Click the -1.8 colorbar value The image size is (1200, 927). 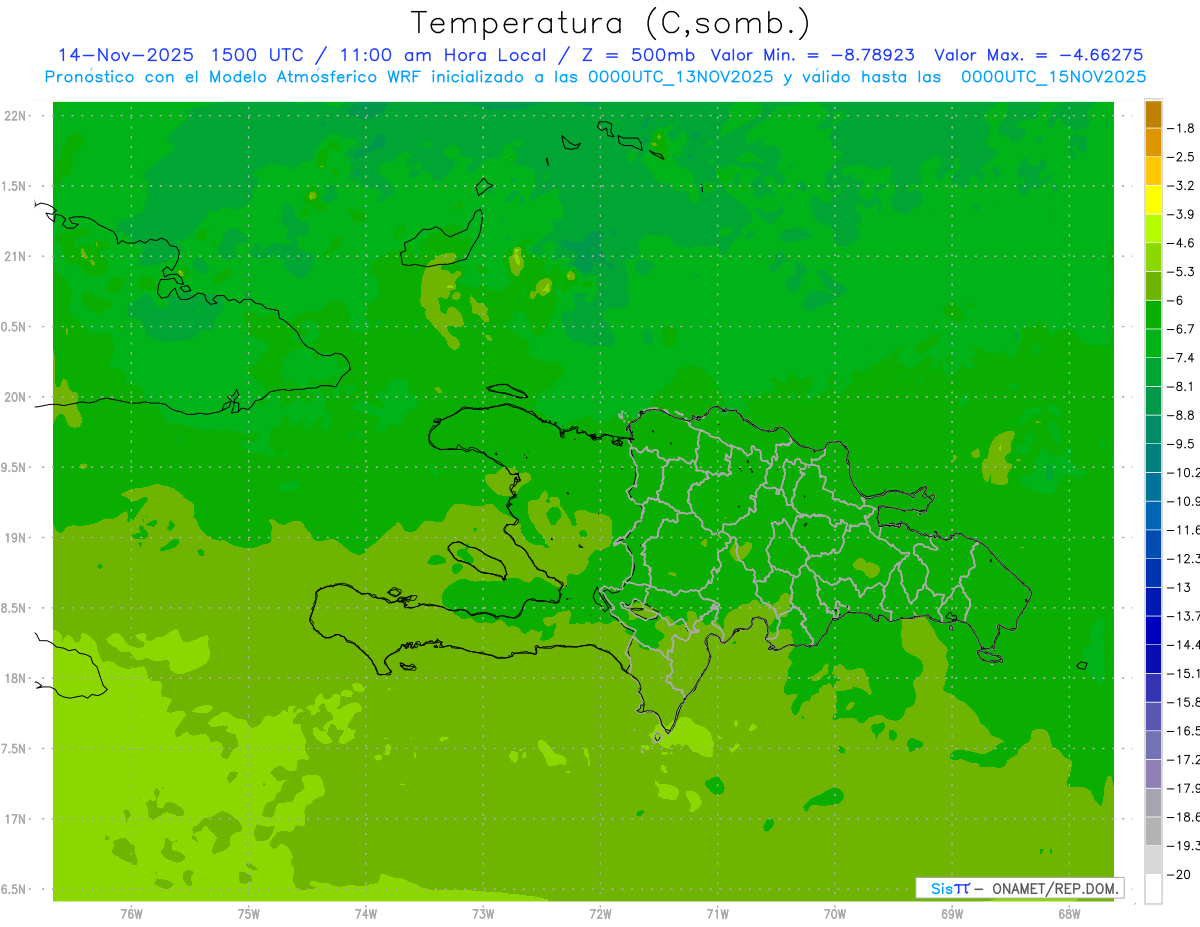point(1181,128)
